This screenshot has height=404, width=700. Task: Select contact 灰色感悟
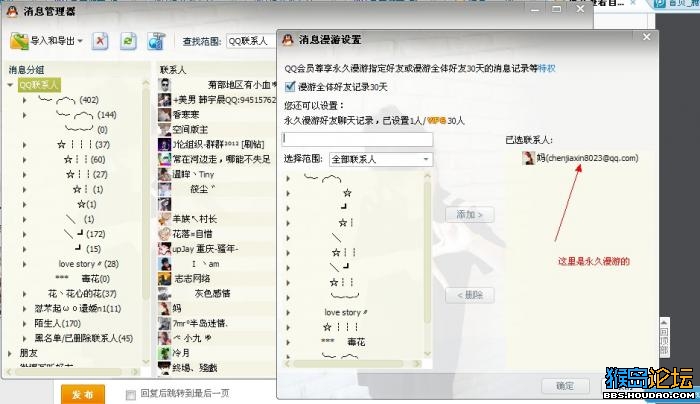coord(212,293)
